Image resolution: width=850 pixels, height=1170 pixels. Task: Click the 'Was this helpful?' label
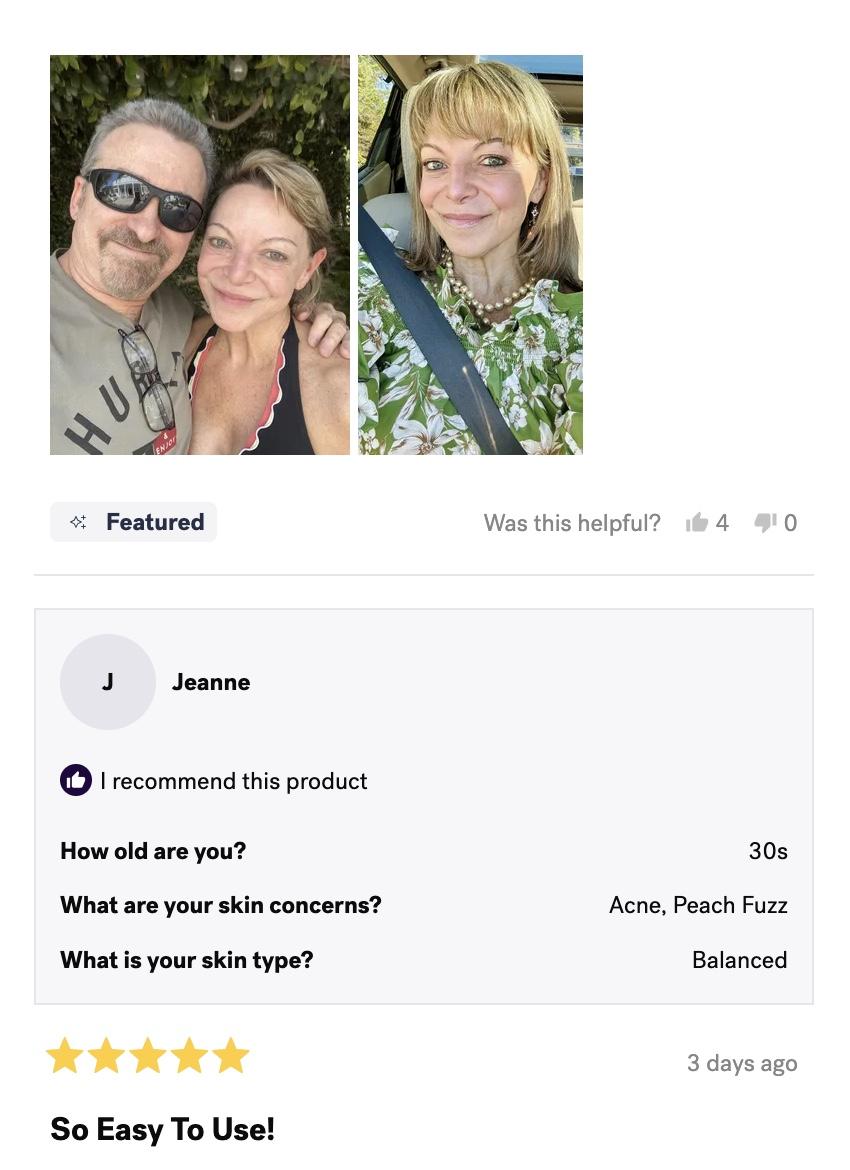pos(572,522)
